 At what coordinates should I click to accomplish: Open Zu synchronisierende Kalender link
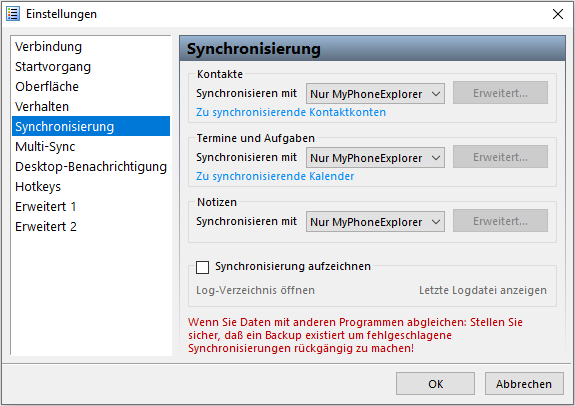pyautogui.click(x=275, y=176)
